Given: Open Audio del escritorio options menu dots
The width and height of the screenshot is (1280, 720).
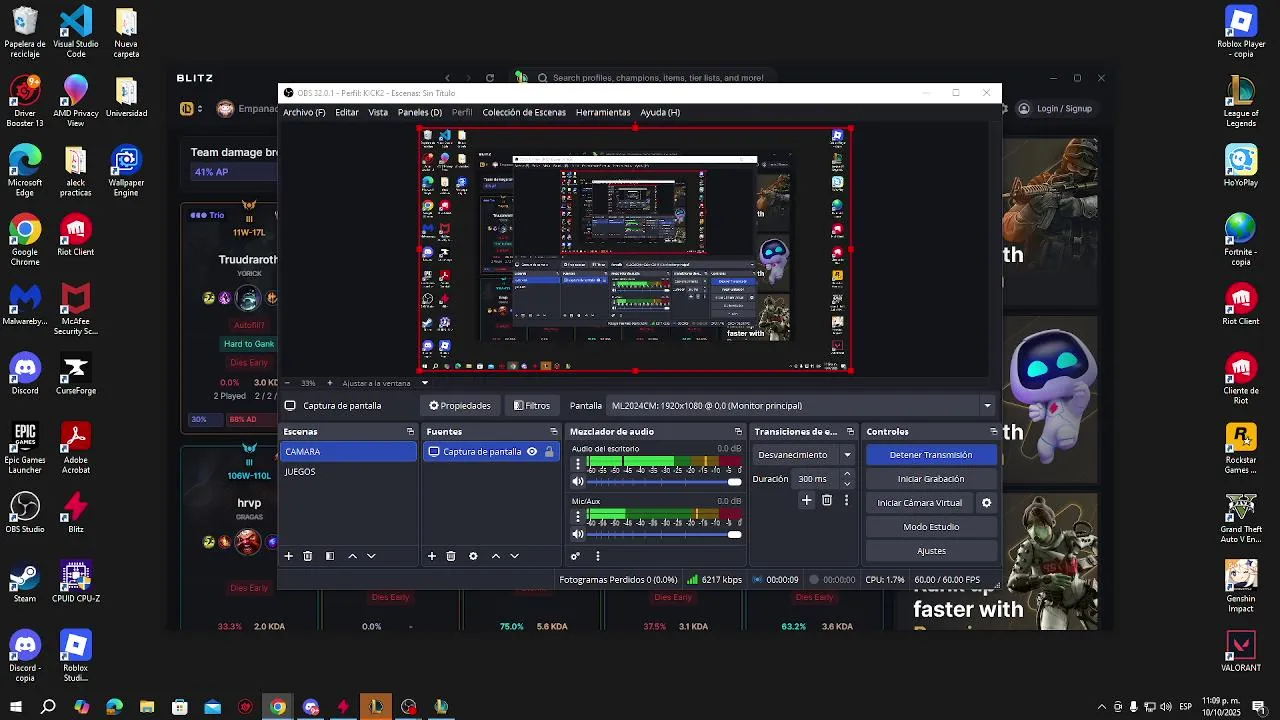Looking at the screenshot, I should tap(577, 464).
